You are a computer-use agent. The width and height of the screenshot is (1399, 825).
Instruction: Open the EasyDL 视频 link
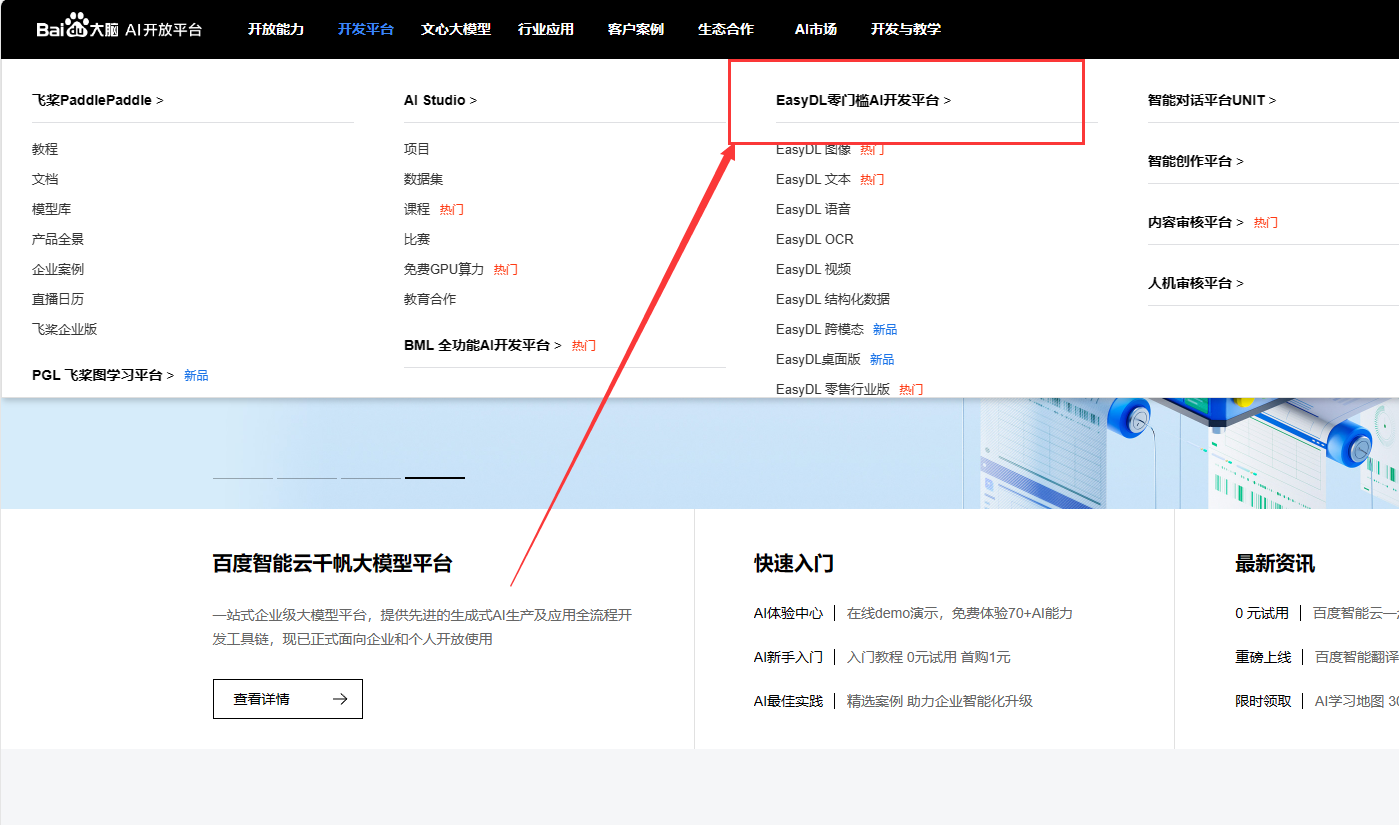pyautogui.click(x=813, y=269)
